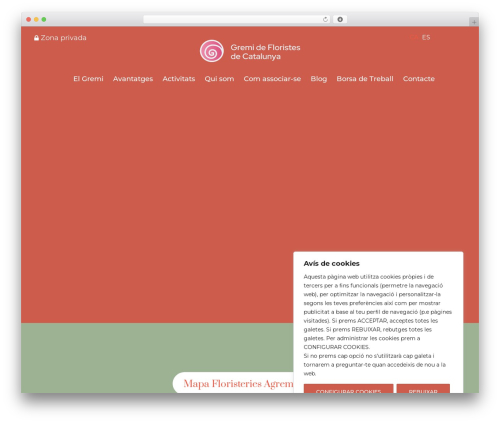Click the CONFIGURAR COOKIES button
500x423 pixels.
348,388
